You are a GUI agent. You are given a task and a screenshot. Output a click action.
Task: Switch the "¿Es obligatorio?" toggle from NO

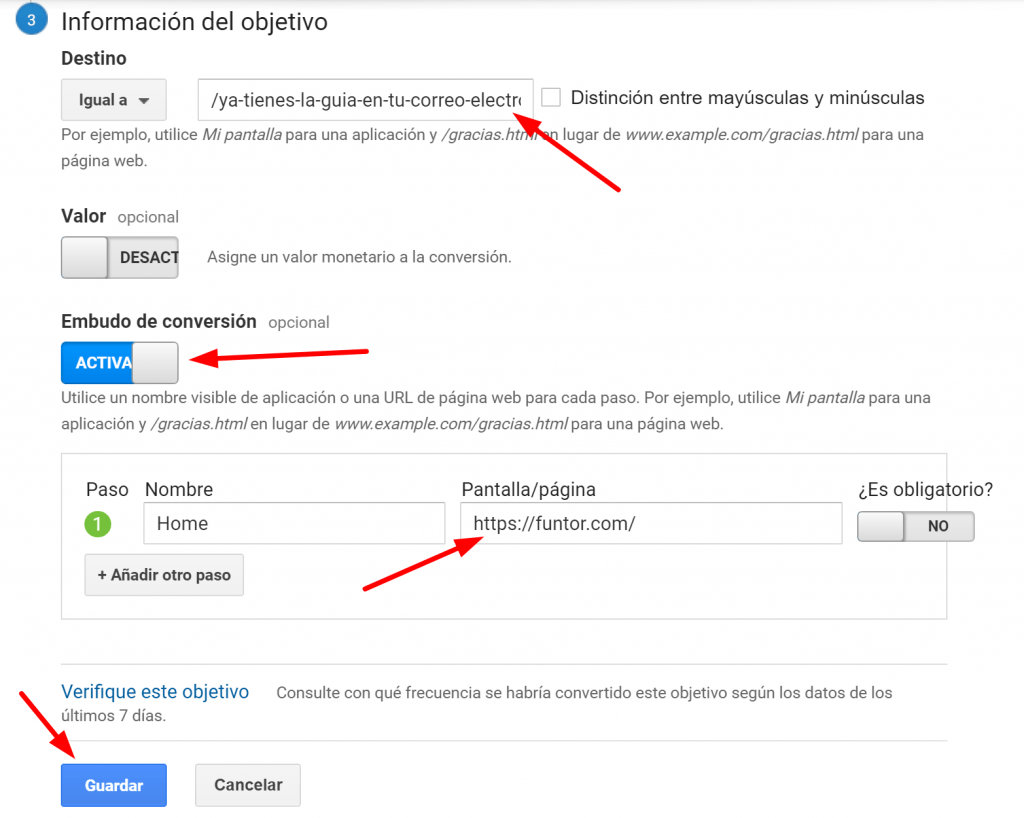coord(915,526)
